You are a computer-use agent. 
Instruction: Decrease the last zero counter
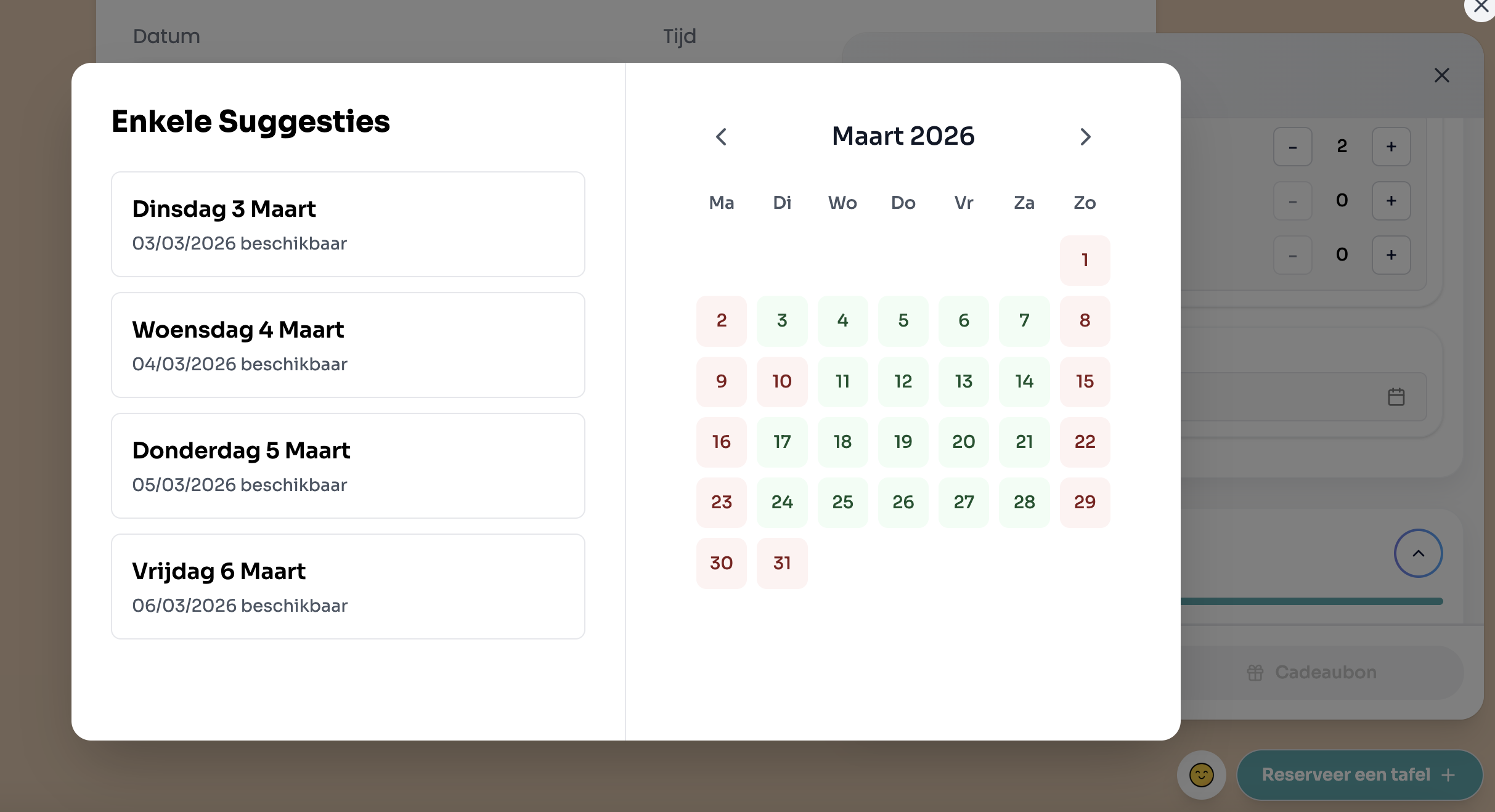coord(1292,255)
